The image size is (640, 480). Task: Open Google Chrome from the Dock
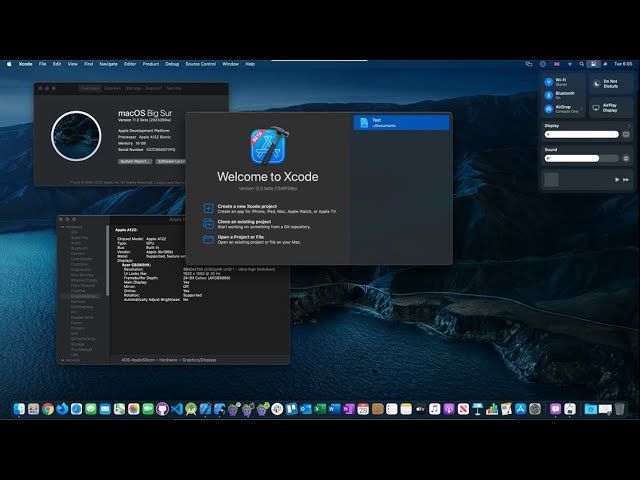(48, 409)
